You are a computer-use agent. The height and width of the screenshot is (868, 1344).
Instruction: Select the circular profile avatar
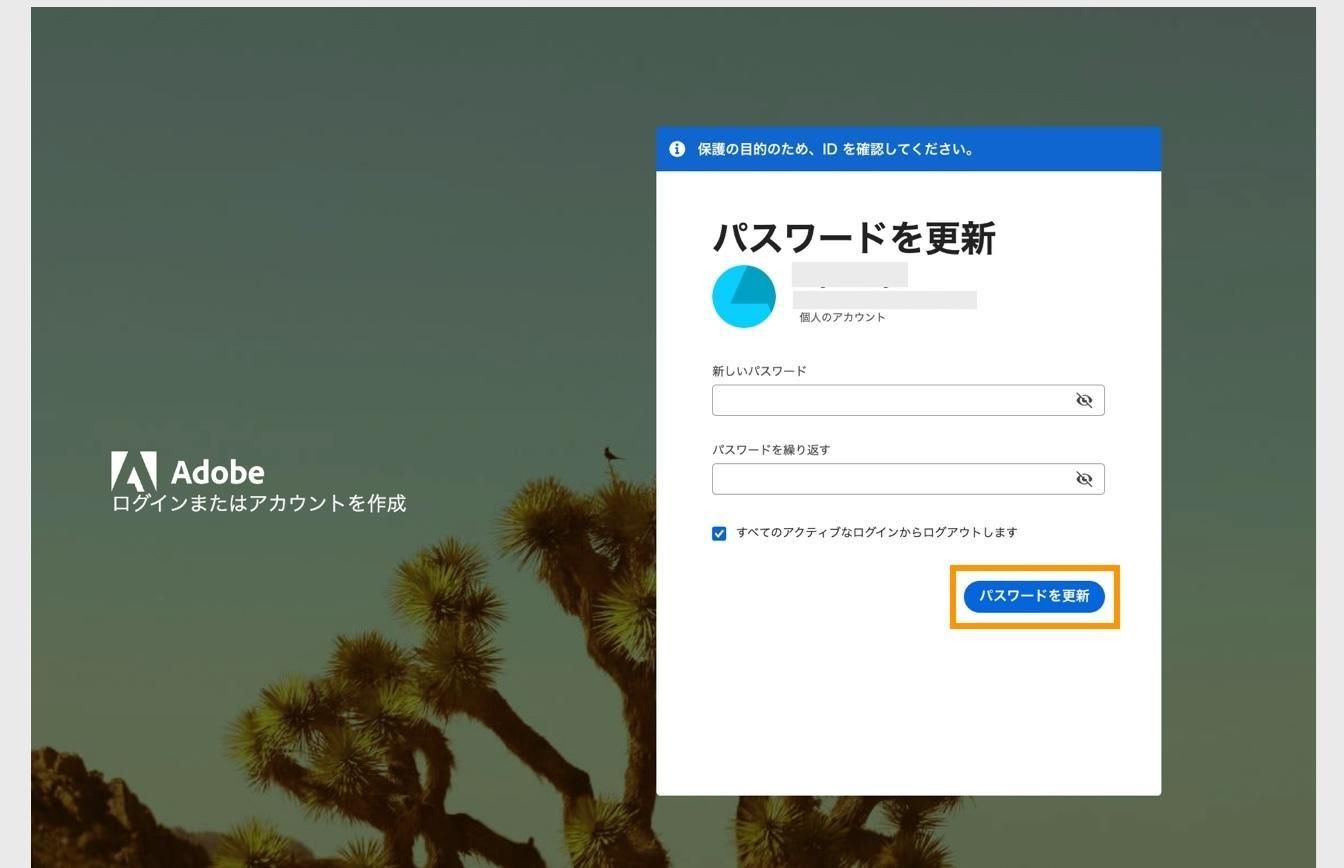742,296
